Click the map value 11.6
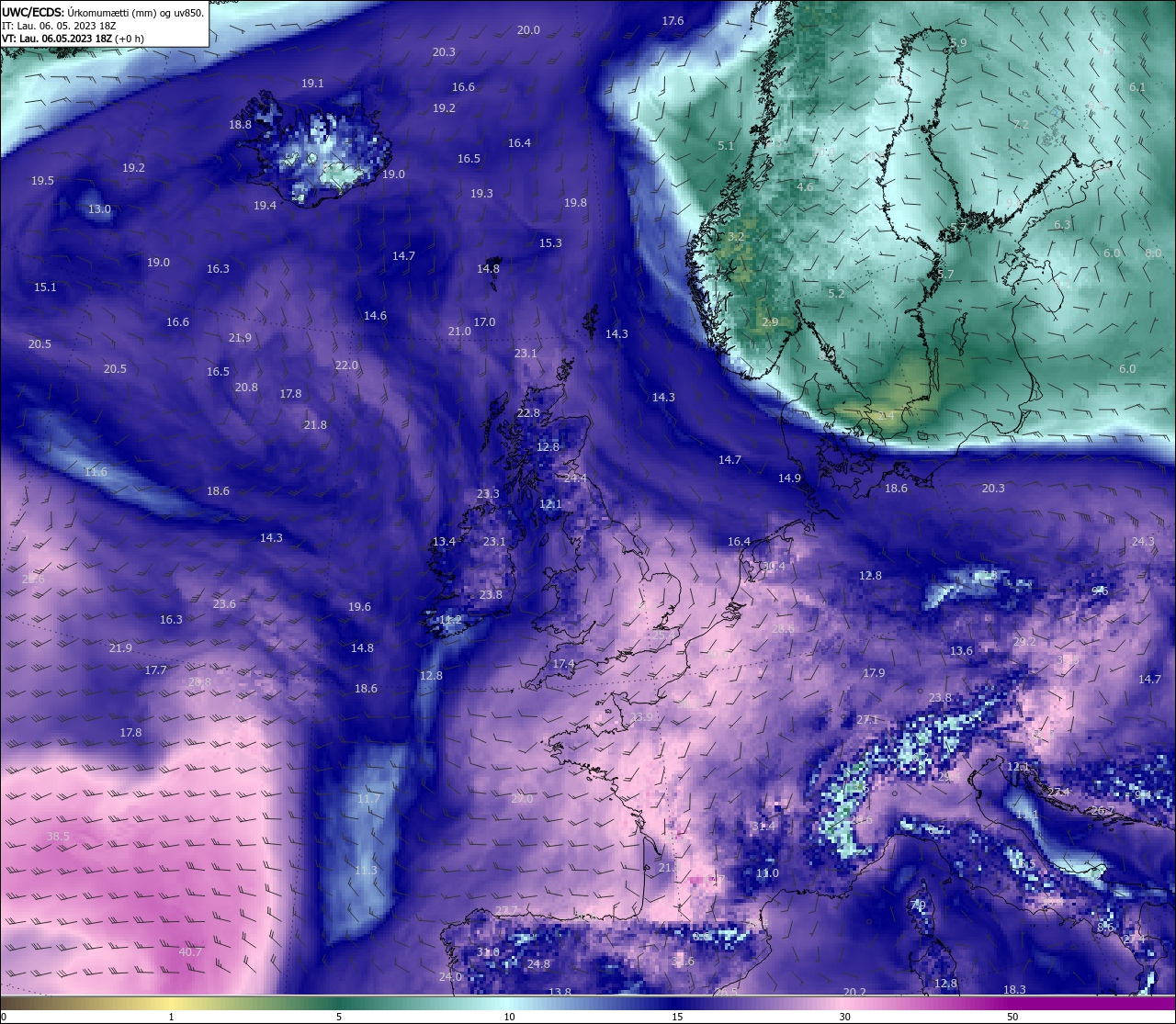Image resolution: width=1176 pixels, height=1024 pixels. click(x=96, y=472)
